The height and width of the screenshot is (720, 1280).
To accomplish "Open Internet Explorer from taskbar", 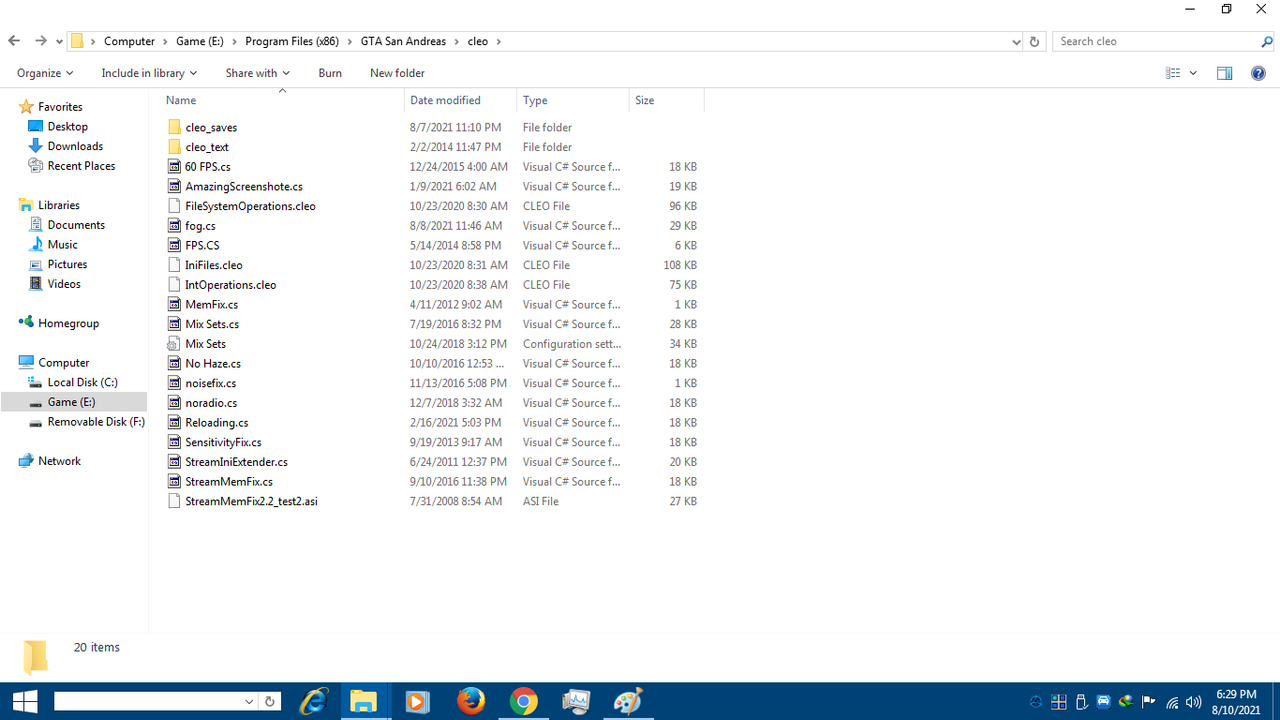I will tap(313, 701).
